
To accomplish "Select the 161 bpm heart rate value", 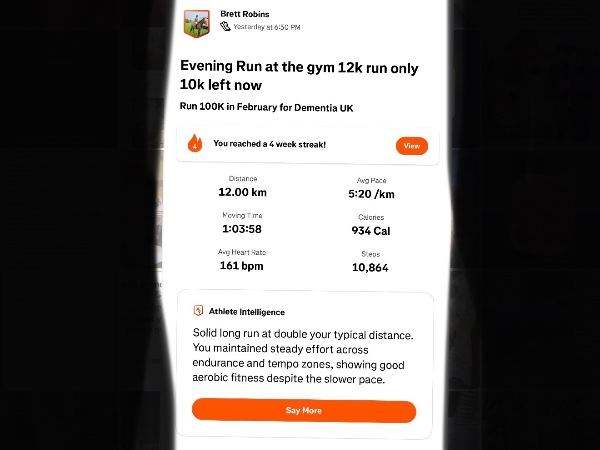I will pyautogui.click(x=241, y=266).
